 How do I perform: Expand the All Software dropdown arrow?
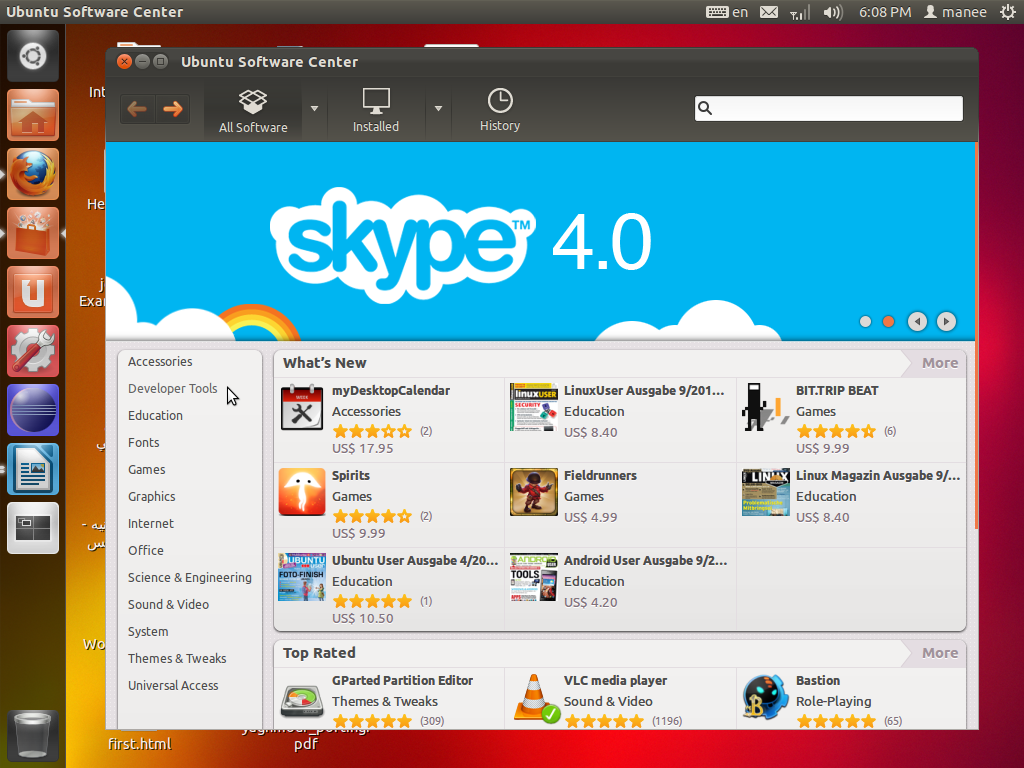(x=314, y=109)
